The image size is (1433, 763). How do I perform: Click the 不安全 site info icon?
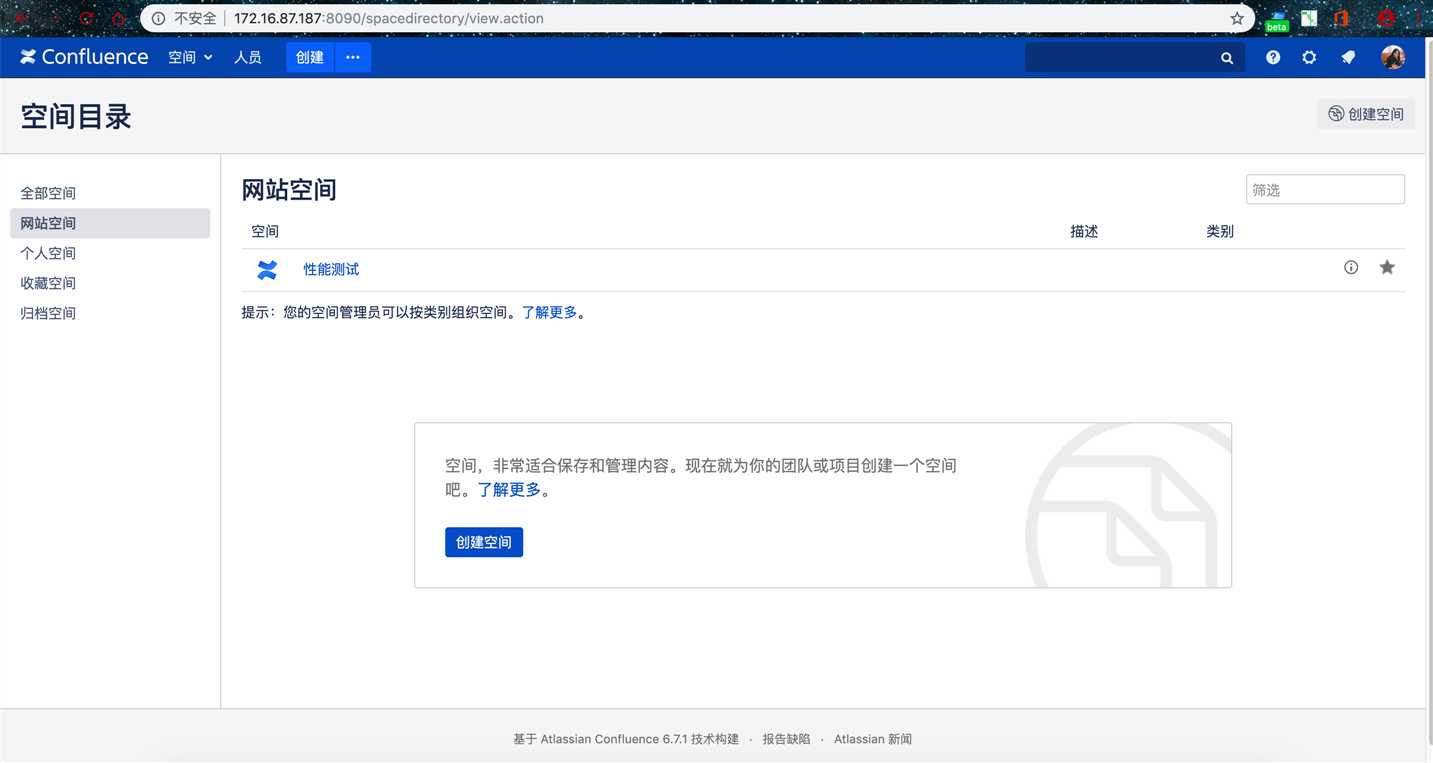[158, 18]
